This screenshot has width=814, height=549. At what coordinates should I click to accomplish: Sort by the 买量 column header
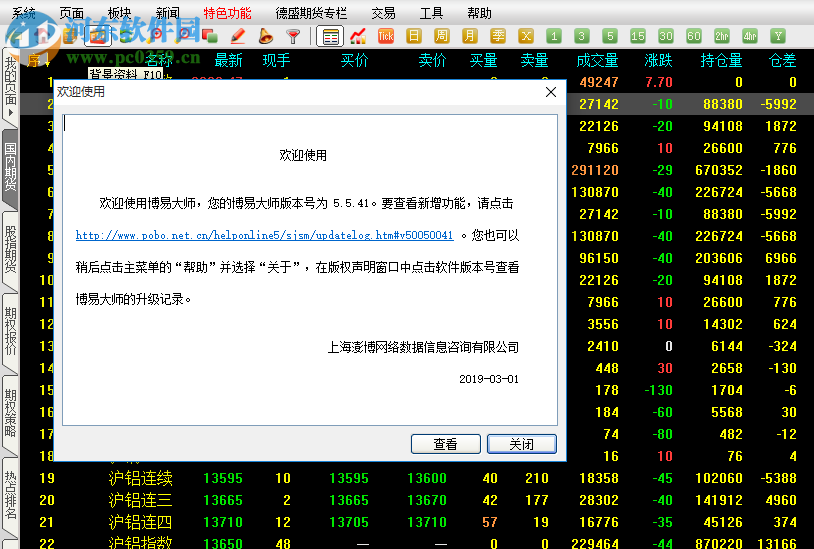pyautogui.click(x=483, y=61)
